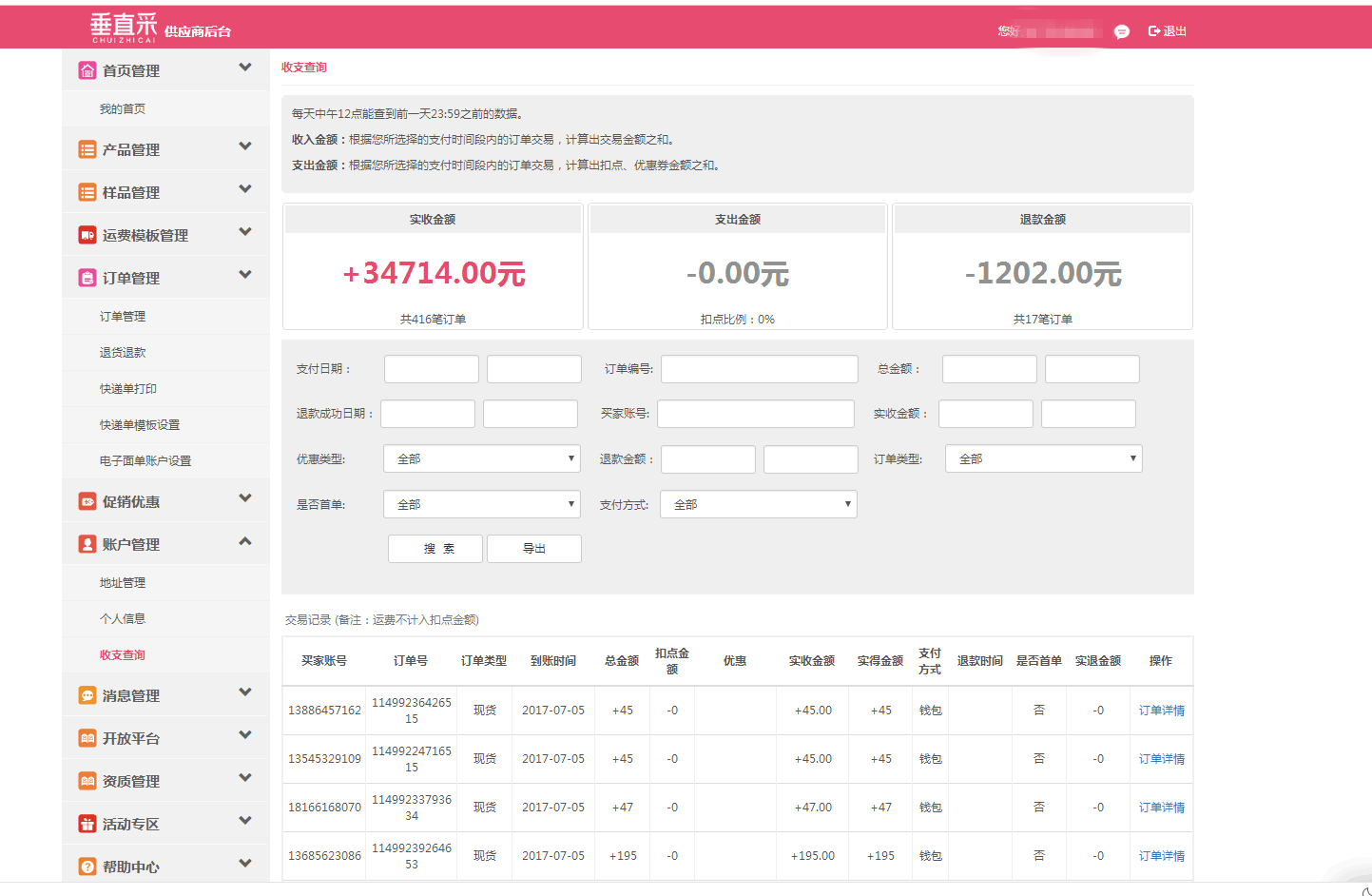Click the 产品管理 list icon

[87, 149]
